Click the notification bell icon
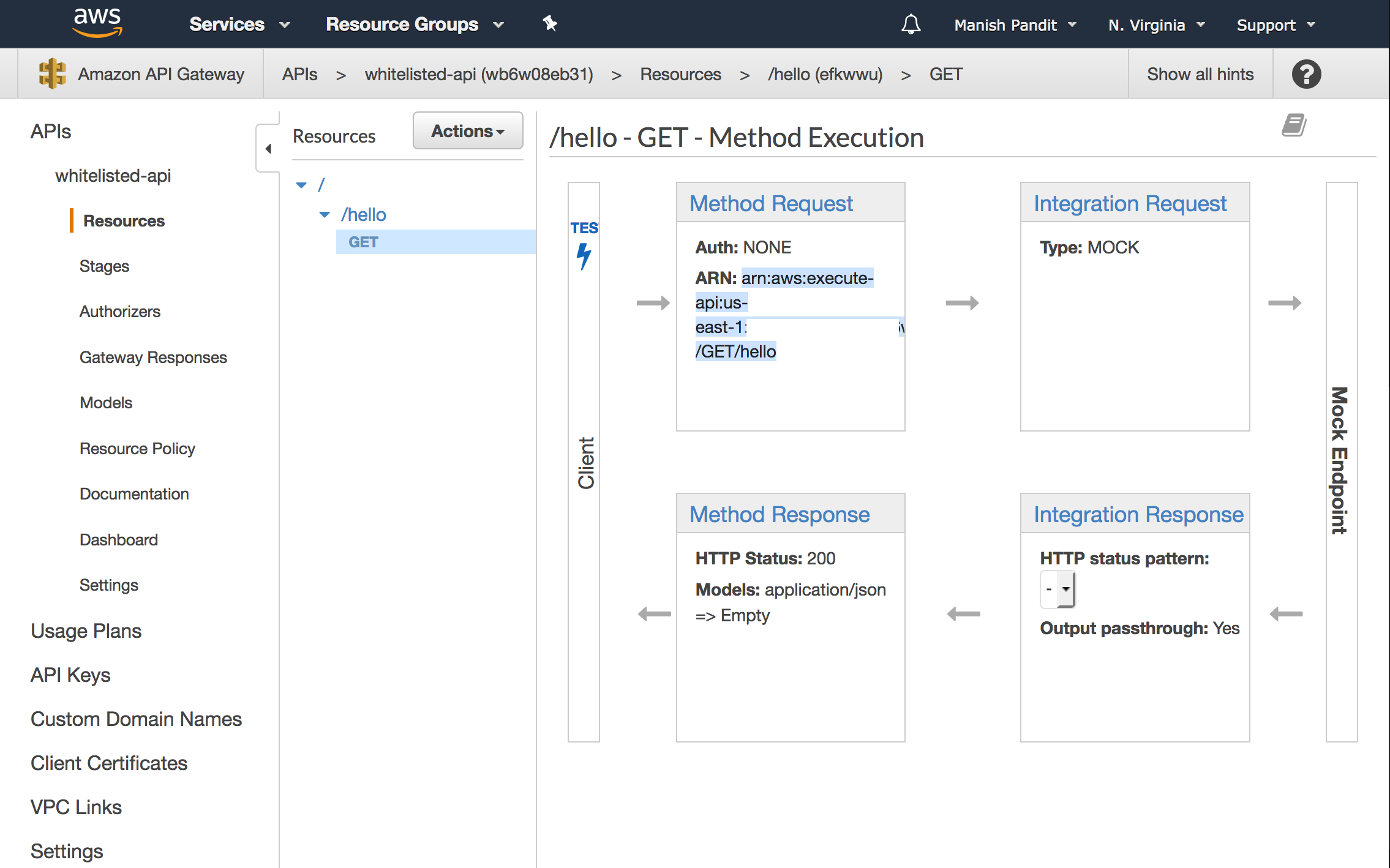The height and width of the screenshot is (868, 1390). pos(911,24)
